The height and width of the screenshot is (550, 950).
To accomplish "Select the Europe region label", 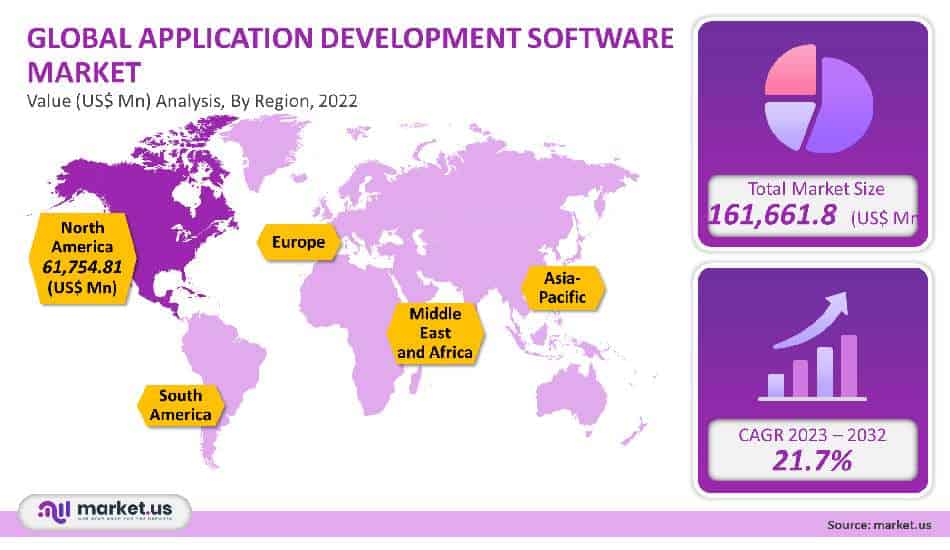I will [x=298, y=243].
